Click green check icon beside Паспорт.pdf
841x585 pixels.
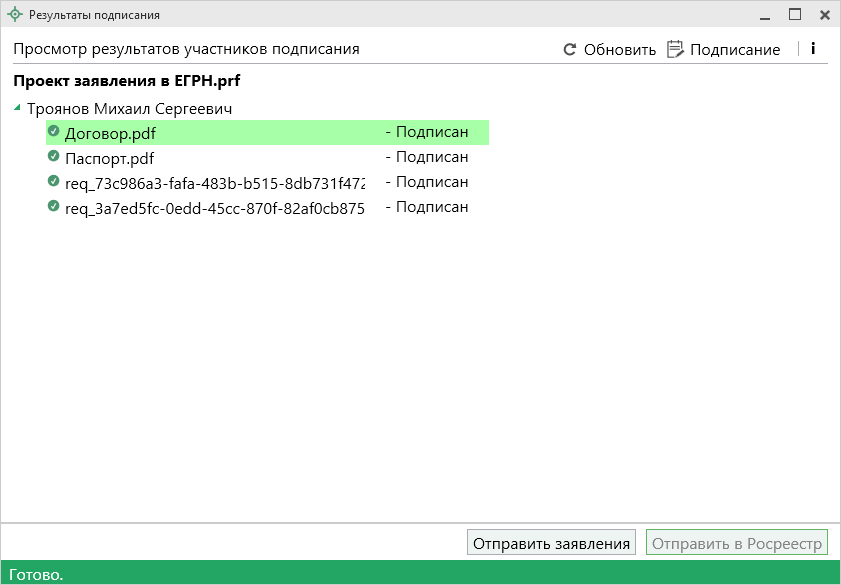pos(54,157)
